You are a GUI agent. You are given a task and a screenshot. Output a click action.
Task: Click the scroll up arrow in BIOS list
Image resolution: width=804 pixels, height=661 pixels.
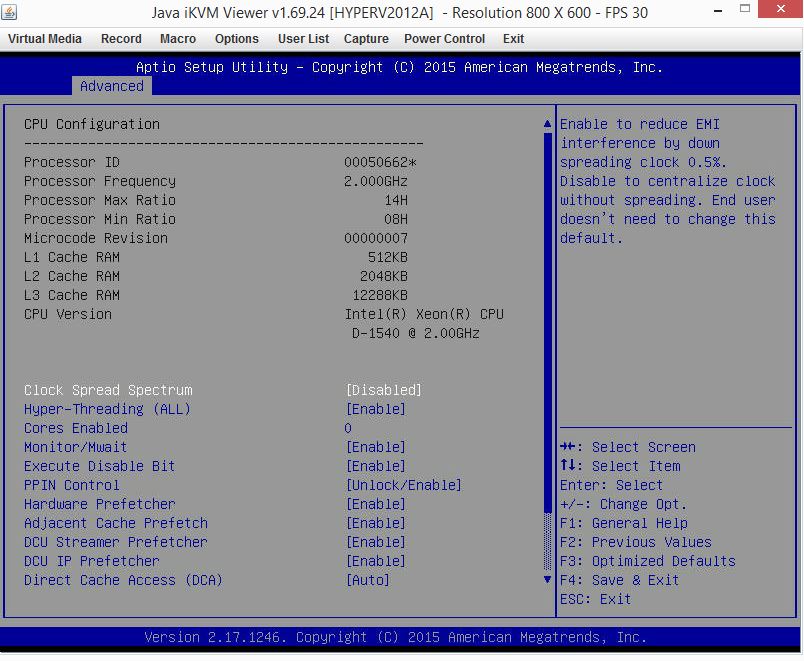coord(547,124)
